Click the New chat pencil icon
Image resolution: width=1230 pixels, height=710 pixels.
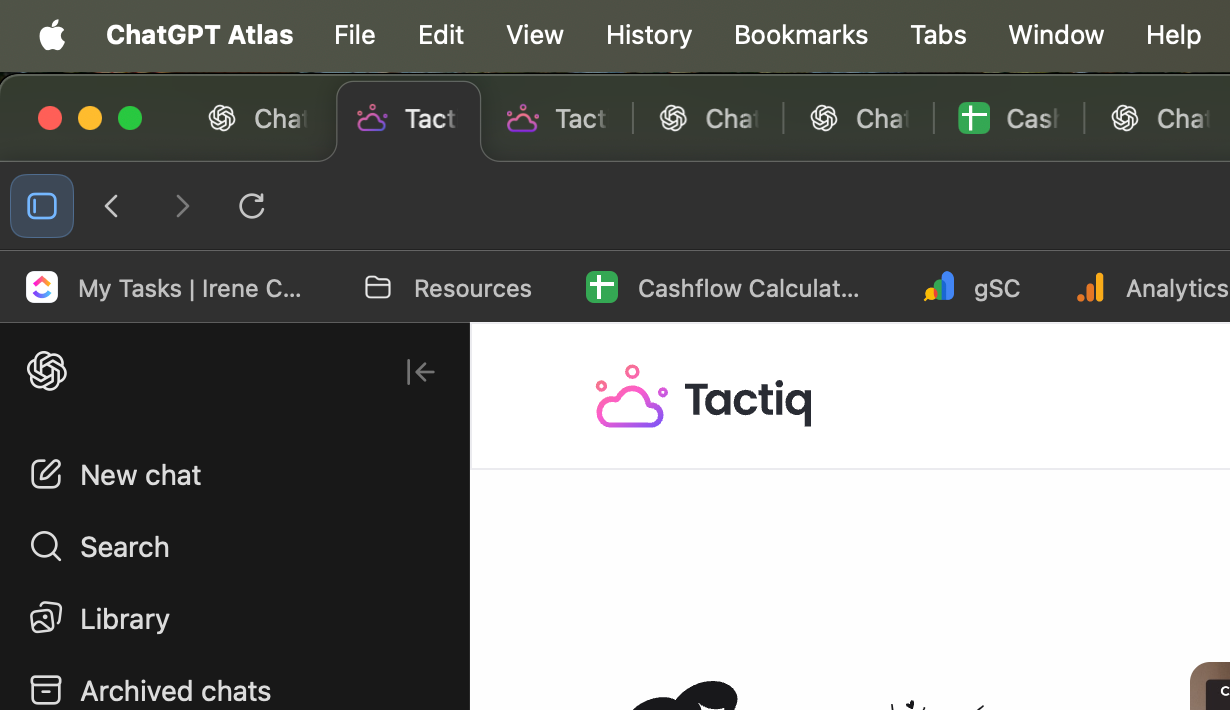coord(46,474)
